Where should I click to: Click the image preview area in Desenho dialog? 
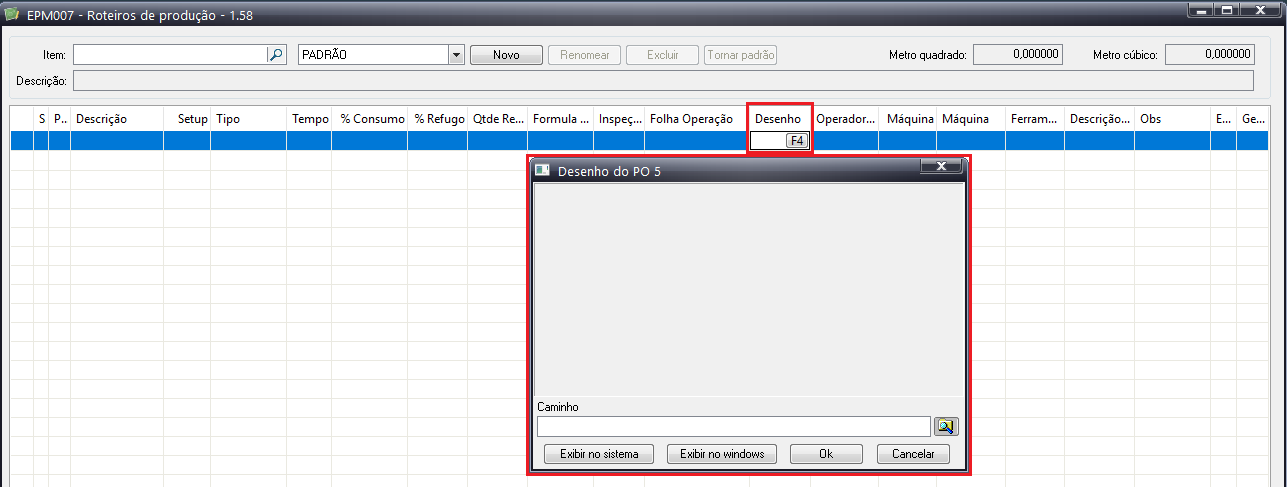click(x=749, y=290)
